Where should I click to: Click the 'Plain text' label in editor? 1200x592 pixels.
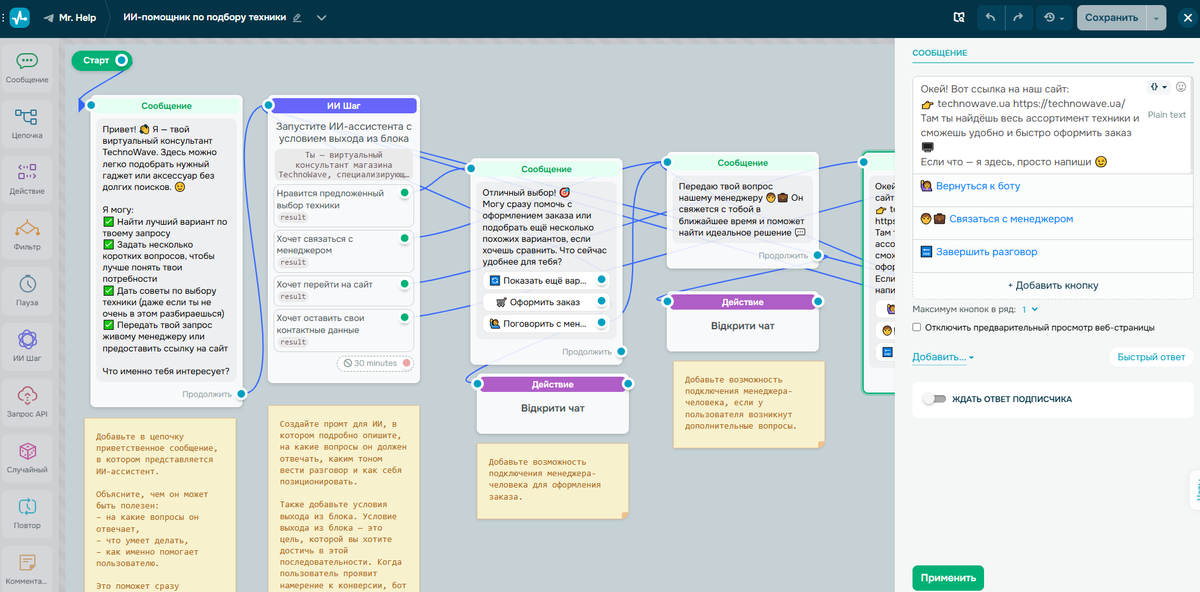coord(1167,115)
